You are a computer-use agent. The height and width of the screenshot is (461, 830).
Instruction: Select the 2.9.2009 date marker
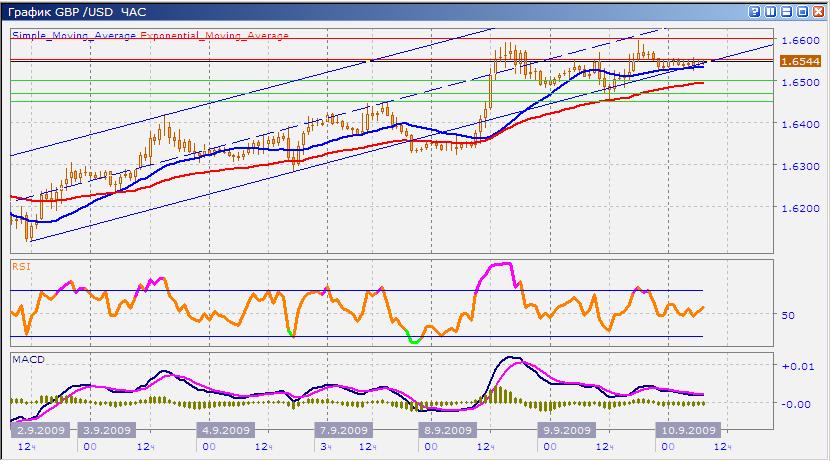(39, 429)
